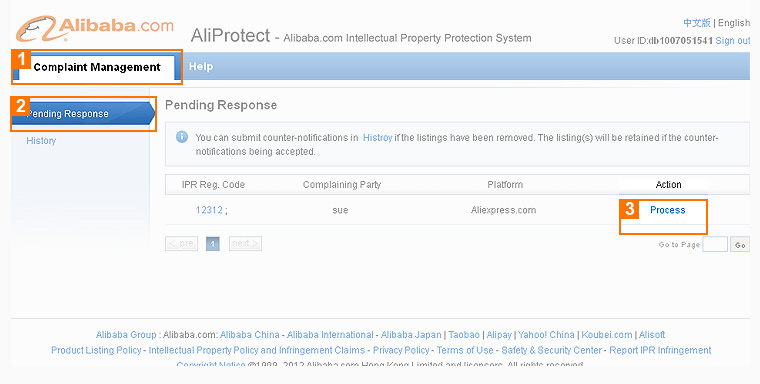Click the blue info icon in notice

[x=182, y=137]
